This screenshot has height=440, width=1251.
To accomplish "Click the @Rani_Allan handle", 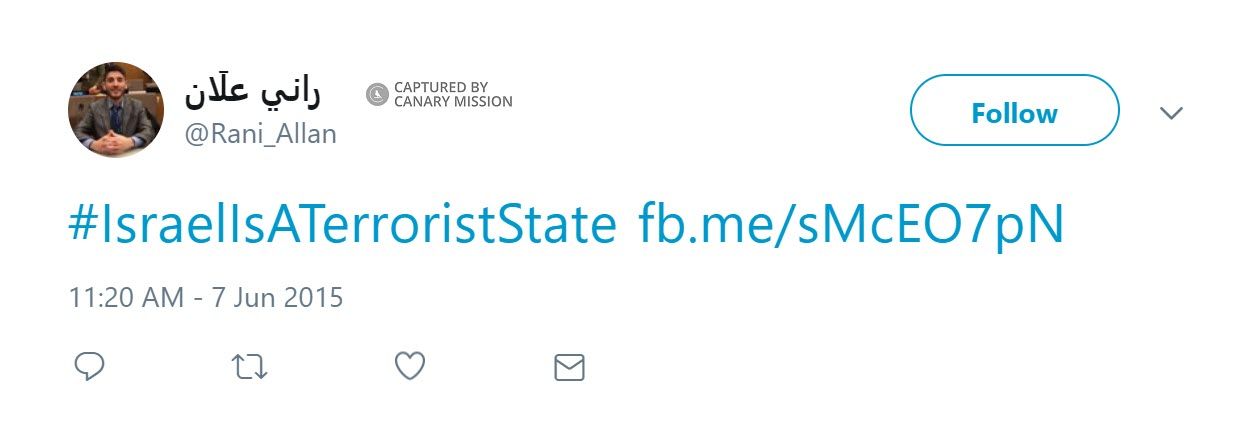I will pos(260,134).
